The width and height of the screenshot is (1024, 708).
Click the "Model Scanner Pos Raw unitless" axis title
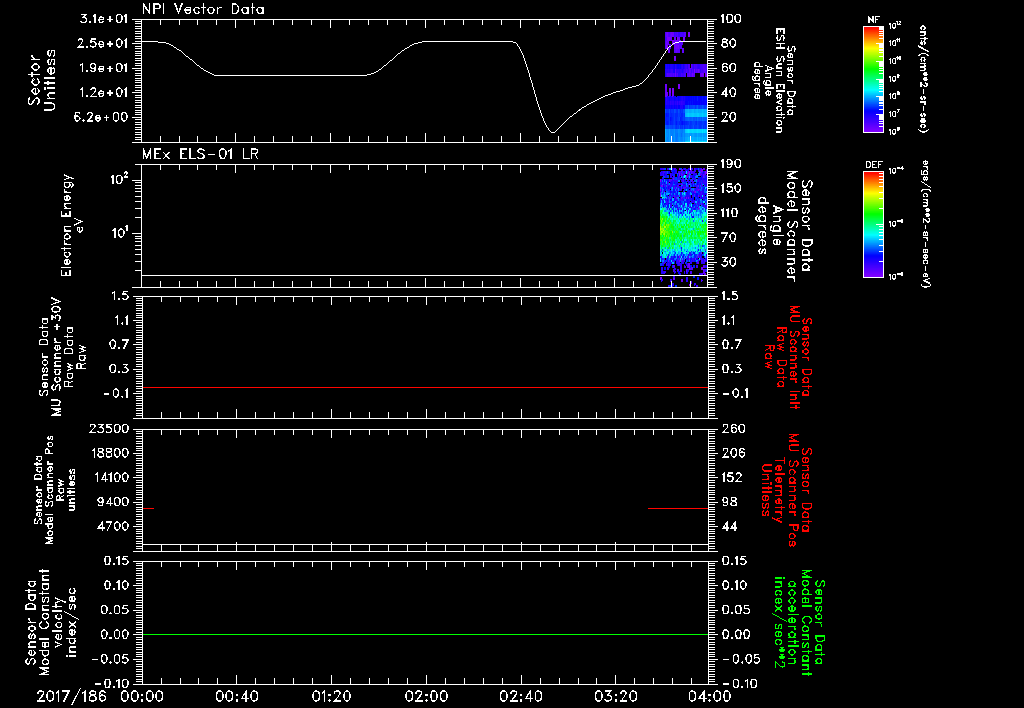tap(55, 490)
